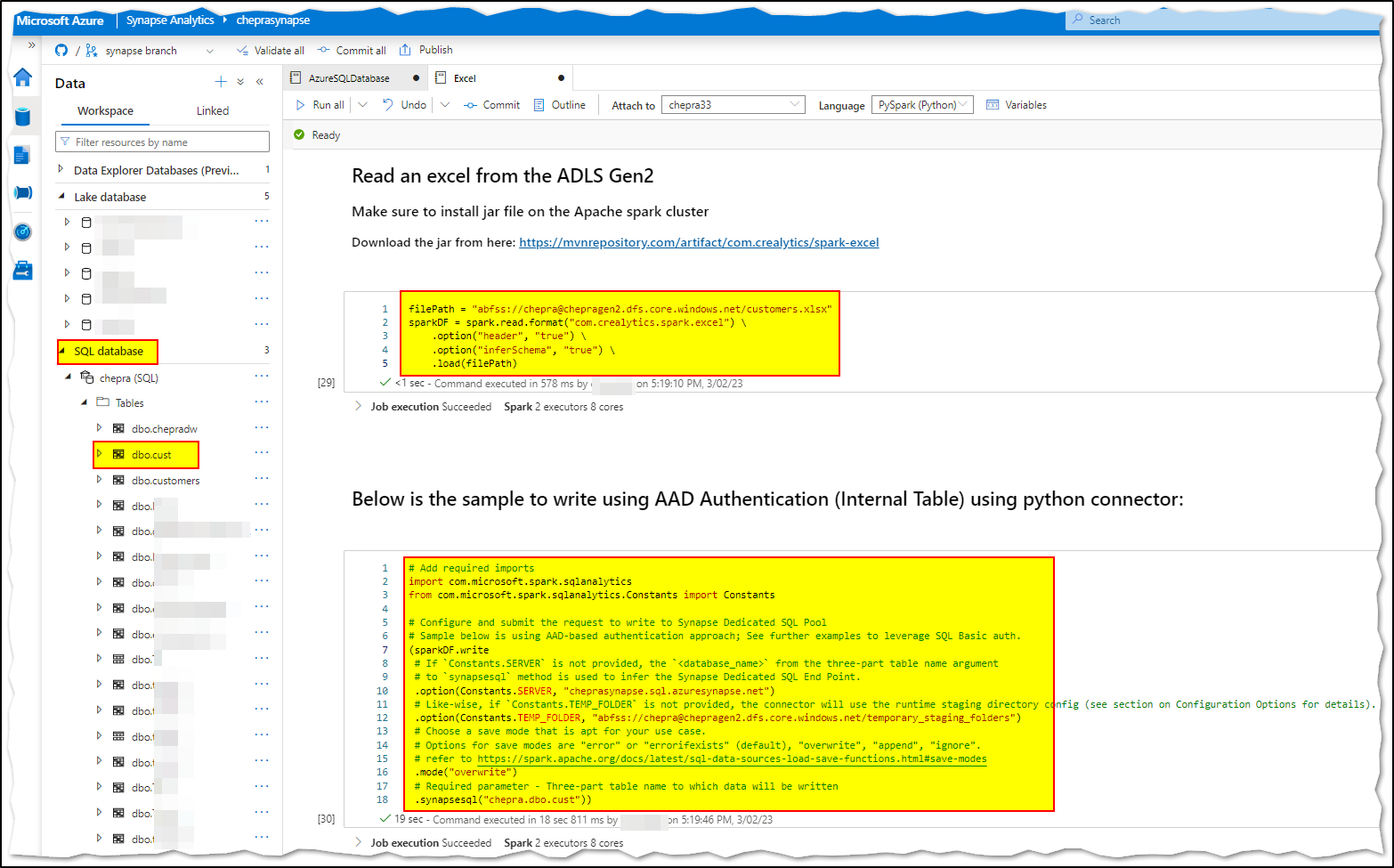Open the Manage hub toolbox icon
1394x868 pixels.
click(23, 271)
